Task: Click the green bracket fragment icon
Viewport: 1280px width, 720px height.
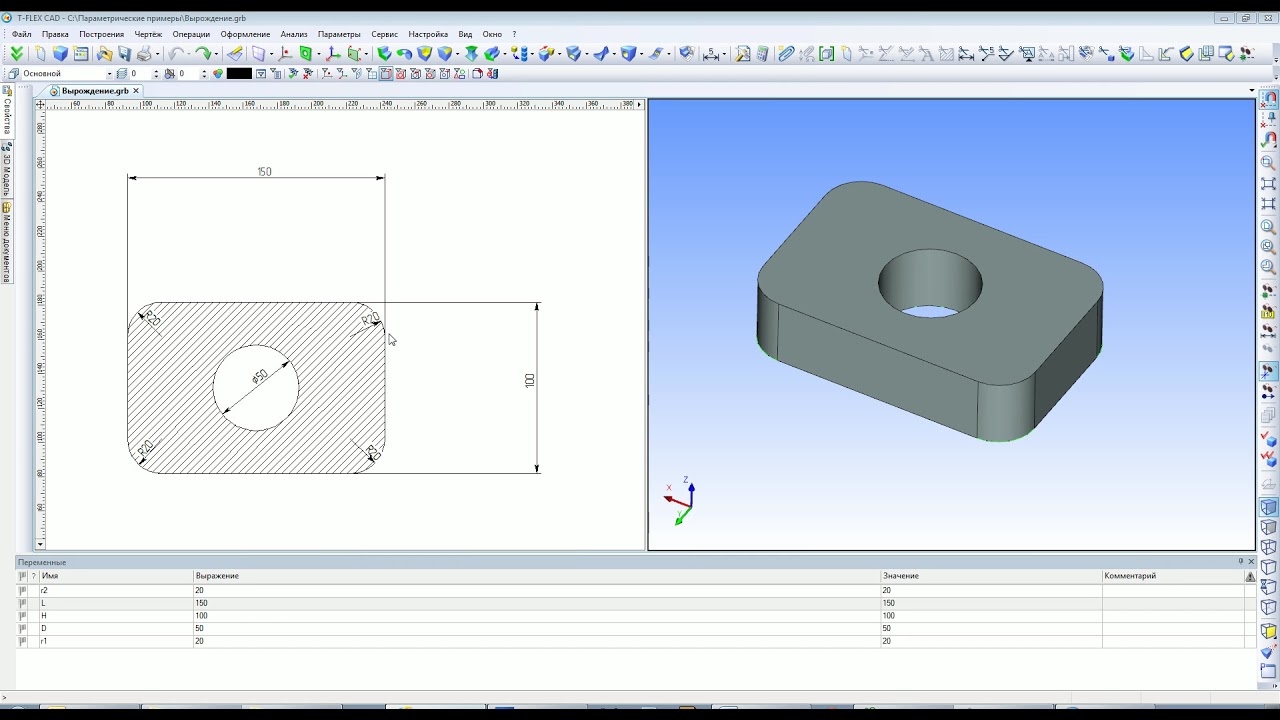Action: pos(827,54)
